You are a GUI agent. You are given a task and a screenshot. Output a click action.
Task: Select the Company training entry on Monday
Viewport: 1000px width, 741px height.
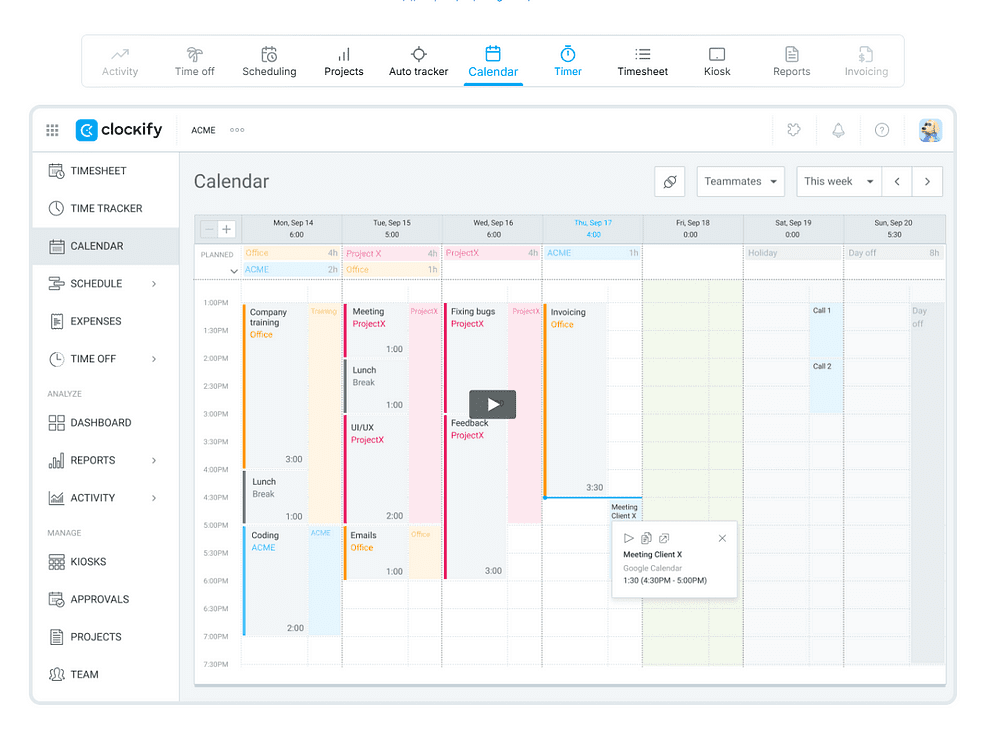click(275, 386)
